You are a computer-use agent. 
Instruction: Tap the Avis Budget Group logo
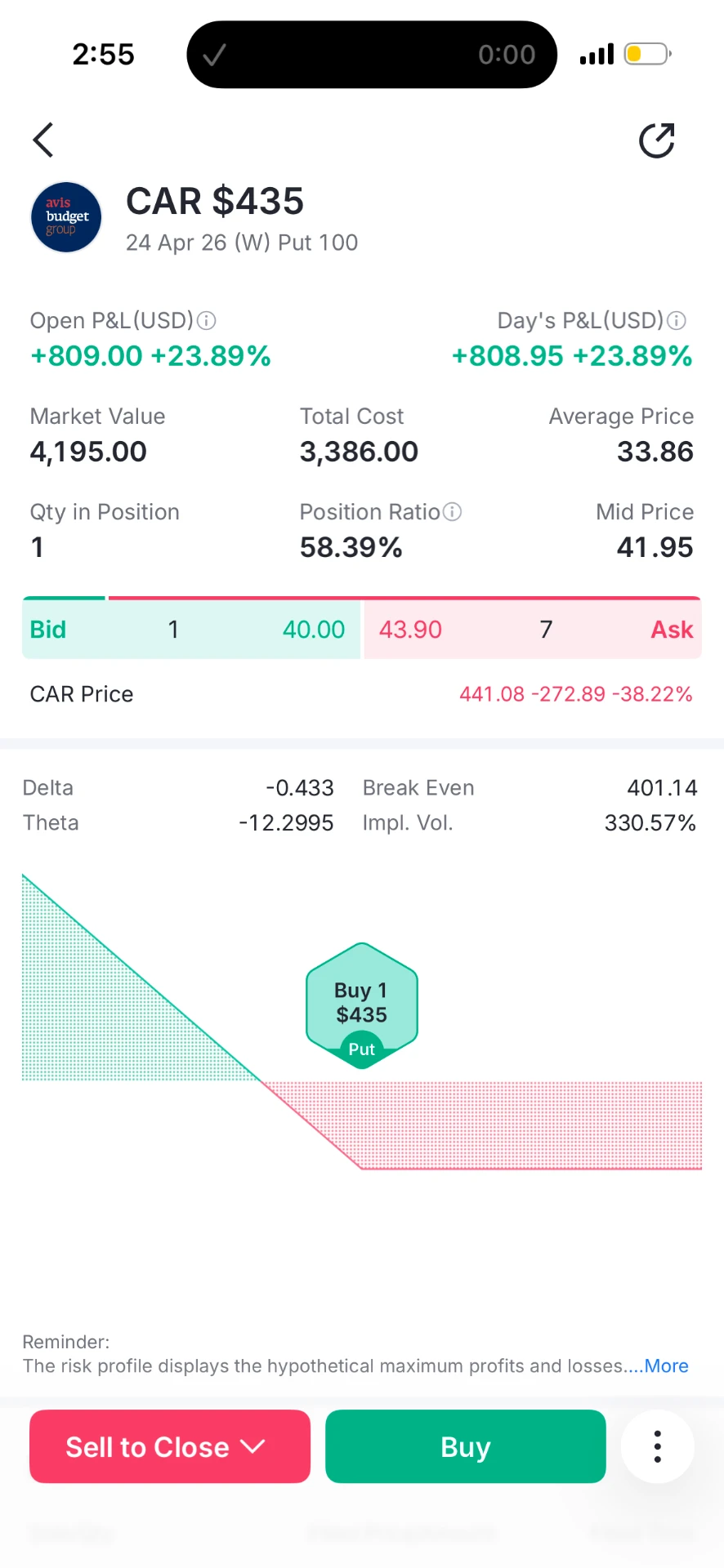(x=66, y=217)
